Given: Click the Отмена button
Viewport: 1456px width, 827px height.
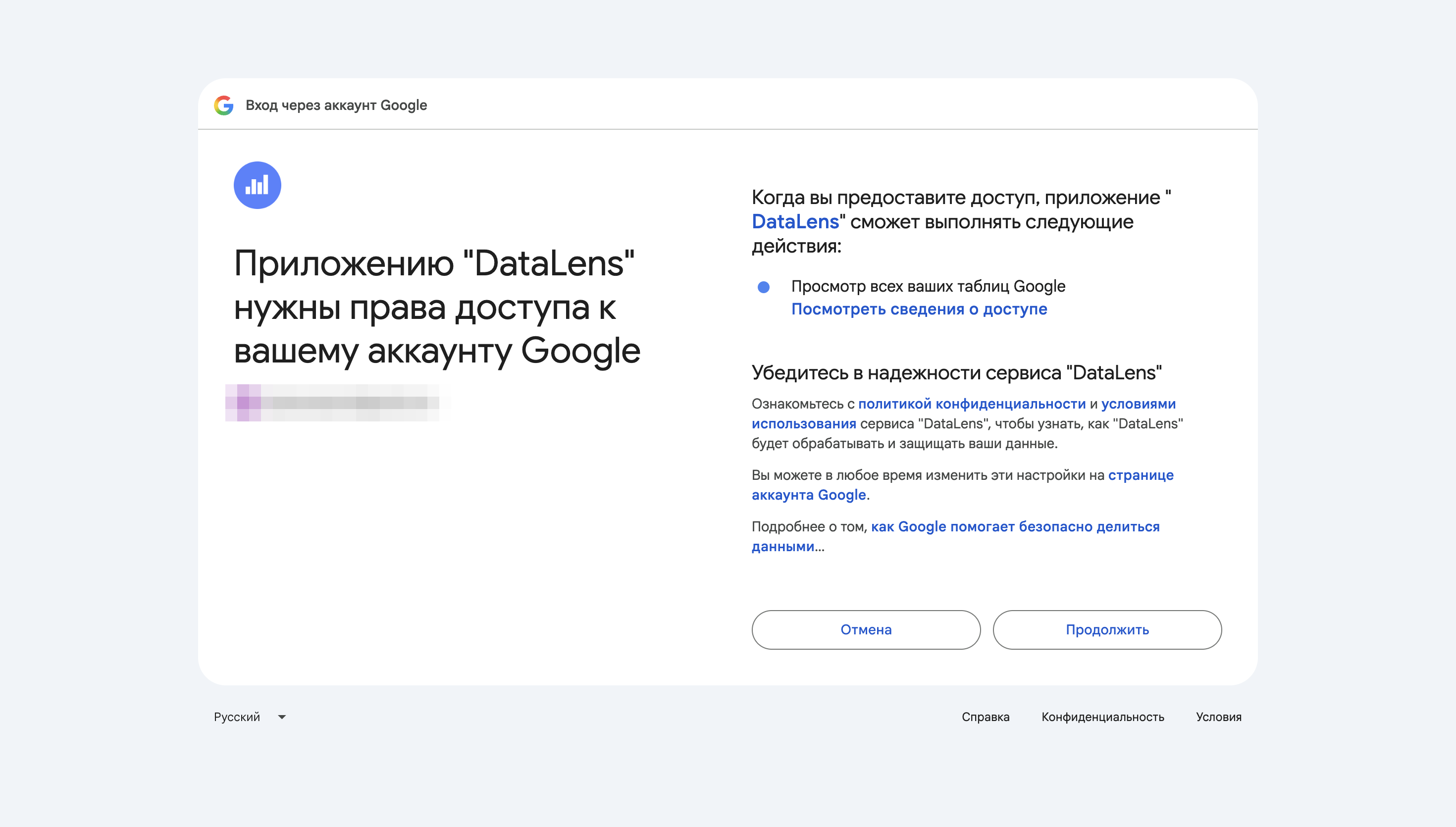Looking at the screenshot, I should [x=866, y=629].
